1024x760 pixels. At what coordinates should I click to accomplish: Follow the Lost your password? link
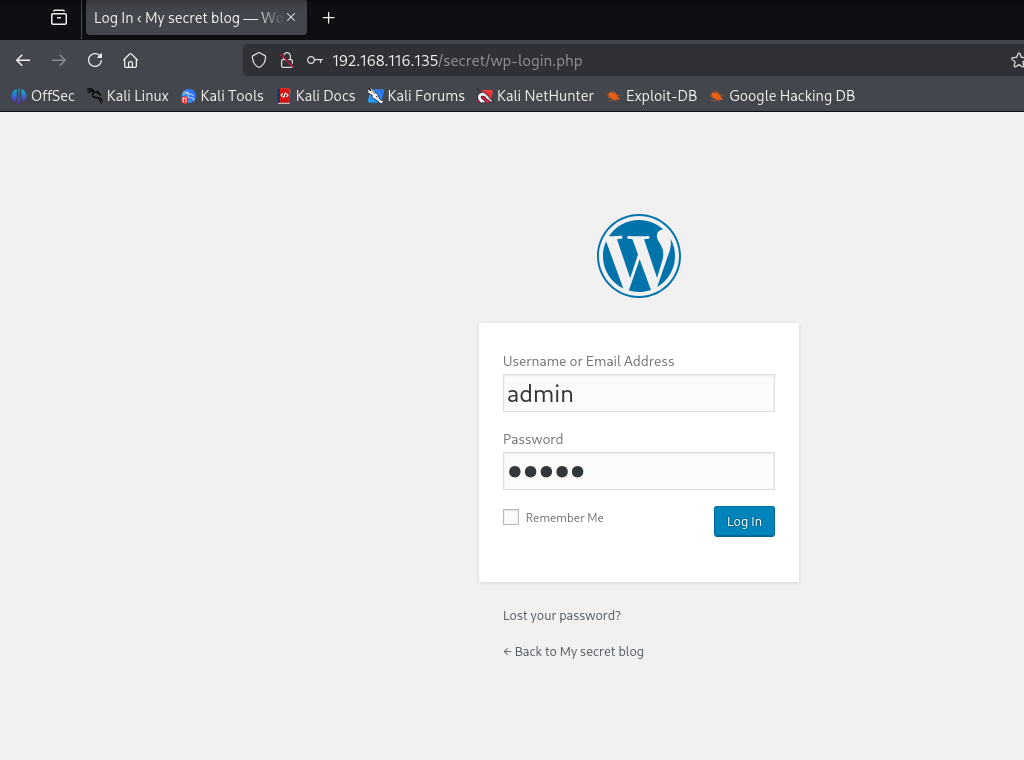(562, 615)
